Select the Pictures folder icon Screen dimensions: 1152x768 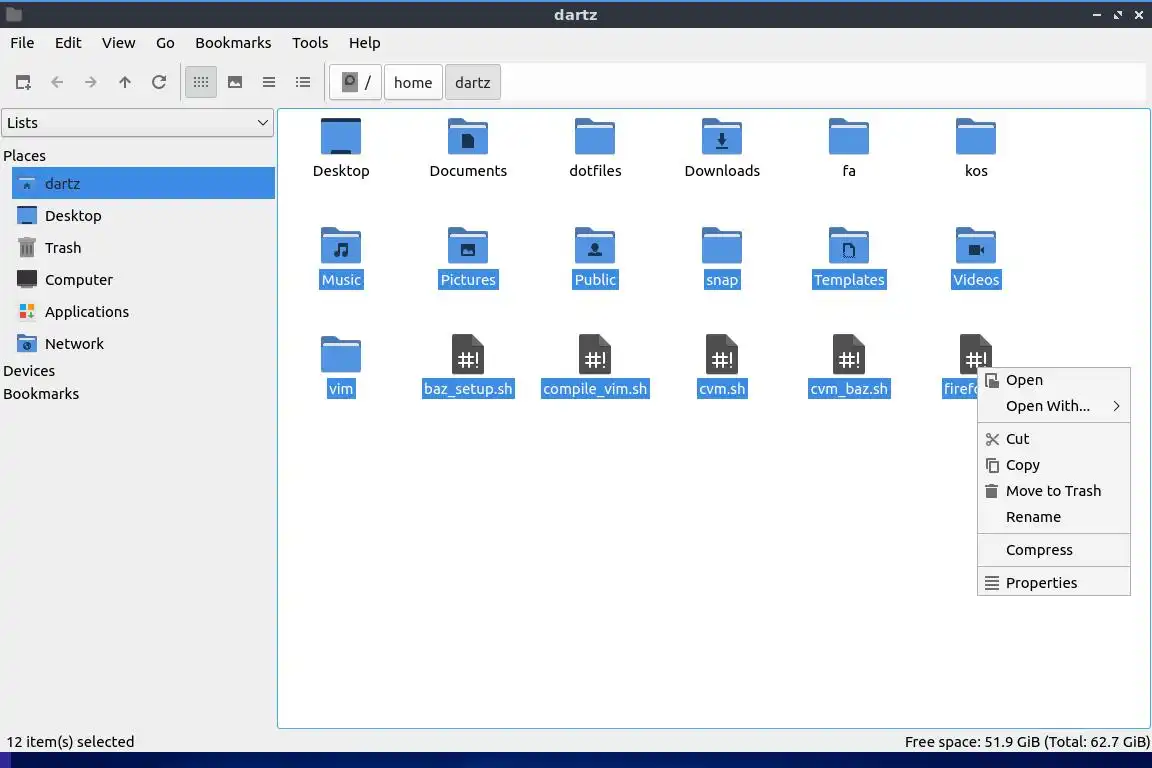(468, 245)
